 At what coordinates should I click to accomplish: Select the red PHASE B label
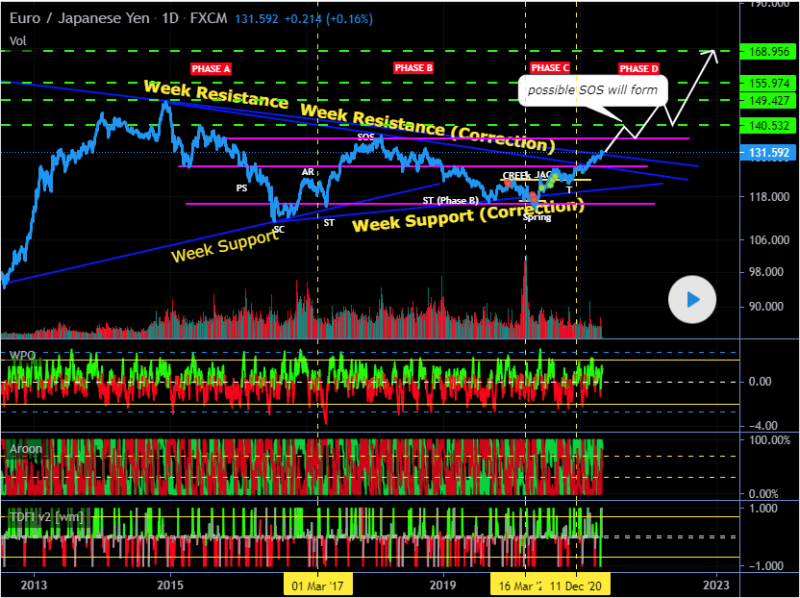click(x=413, y=68)
